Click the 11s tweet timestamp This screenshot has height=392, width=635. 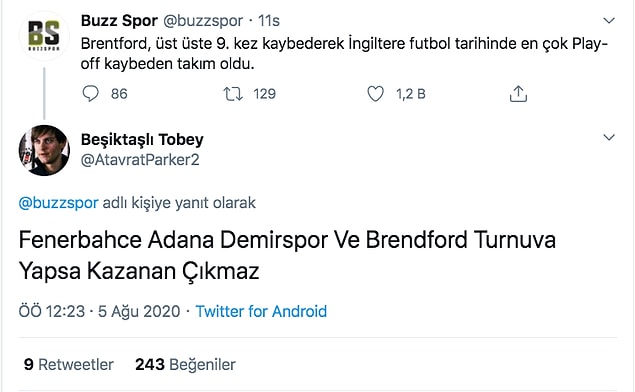[269, 21]
